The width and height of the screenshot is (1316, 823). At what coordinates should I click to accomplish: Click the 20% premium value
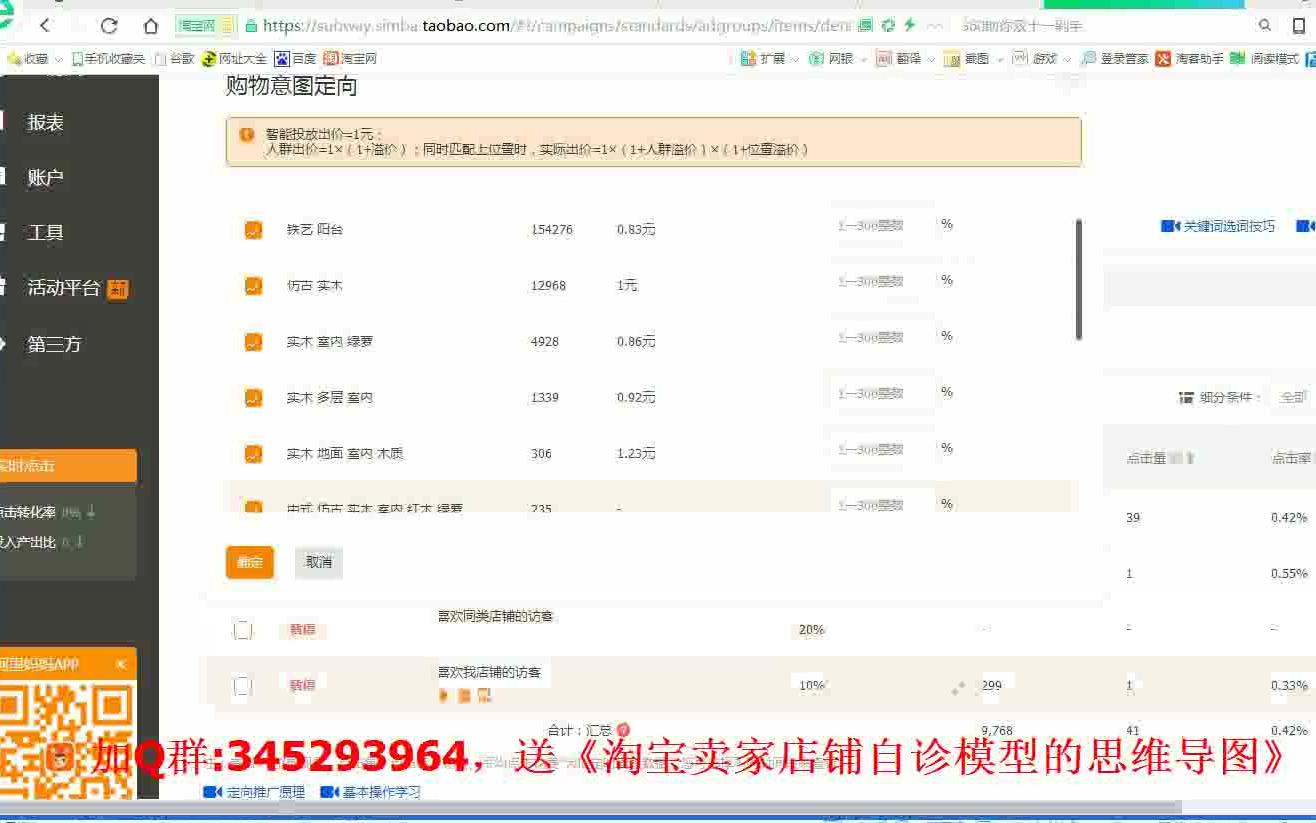811,630
